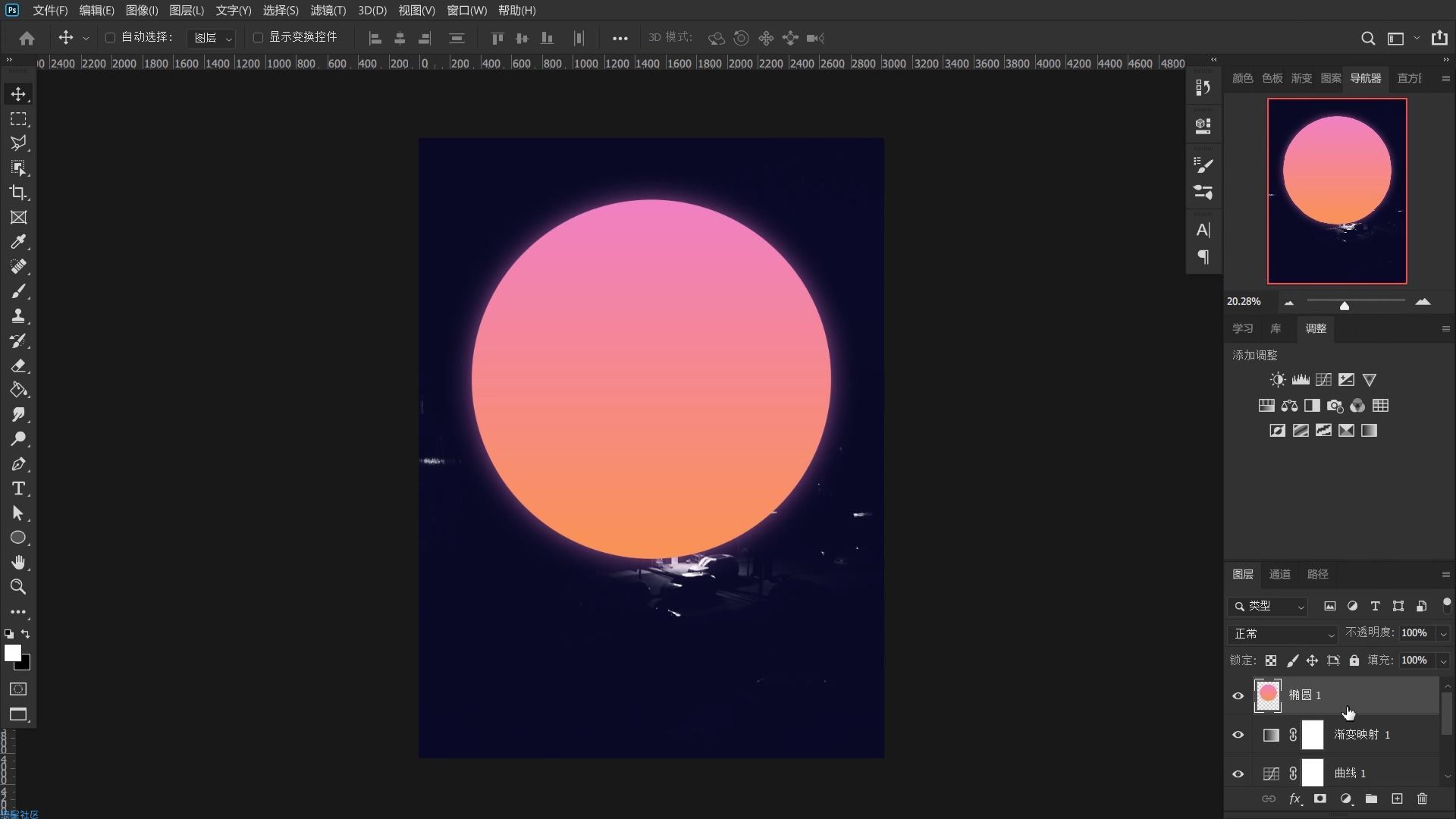Toggle lock all on layer

[x=1354, y=661]
